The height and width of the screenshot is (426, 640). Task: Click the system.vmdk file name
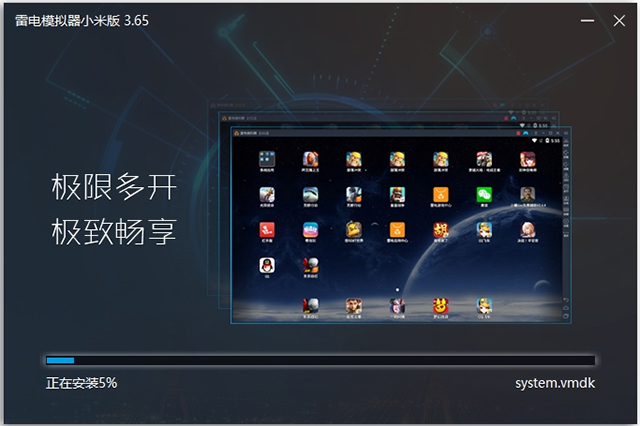[x=555, y=383]
